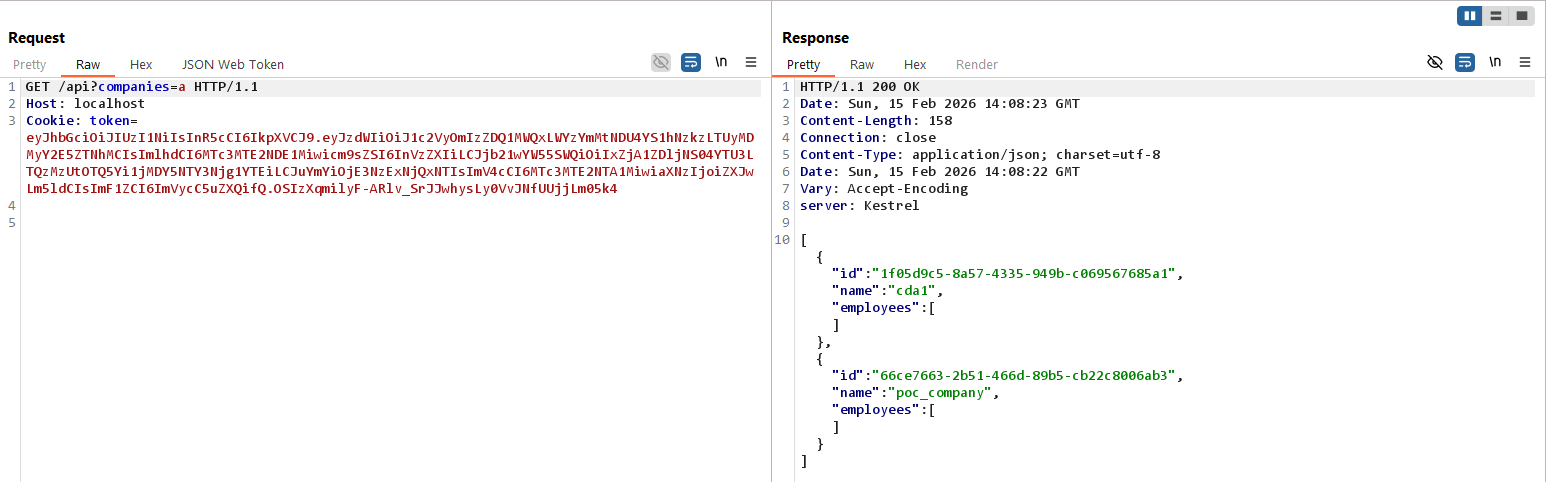Show non-printable \n characters in Response
Image resolution: width=1546 pixels, height=482 pixels.
click(1495, 62)
